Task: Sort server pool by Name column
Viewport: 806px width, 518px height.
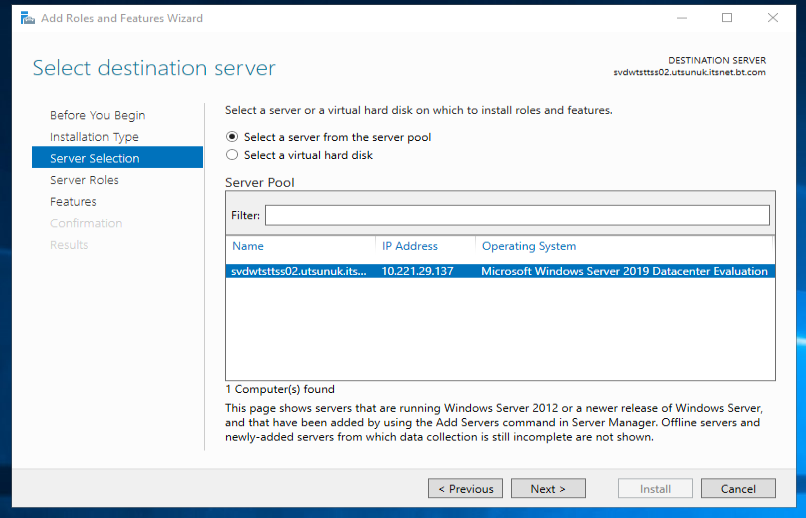Action: click(248, 246)
